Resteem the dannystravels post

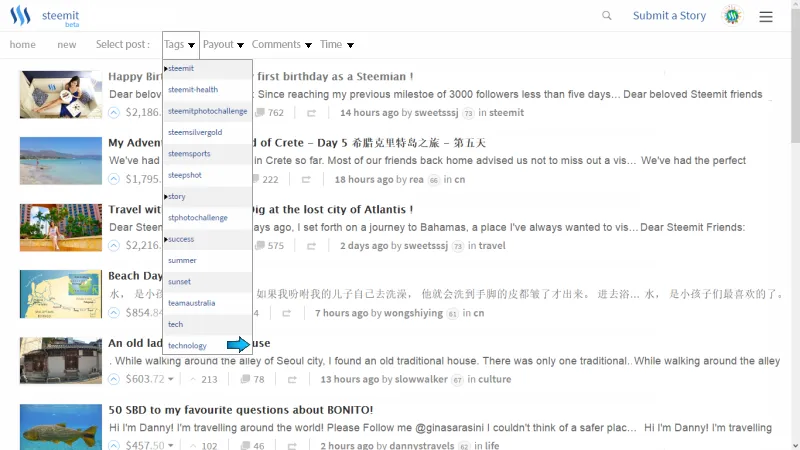[x=292, y=446]
